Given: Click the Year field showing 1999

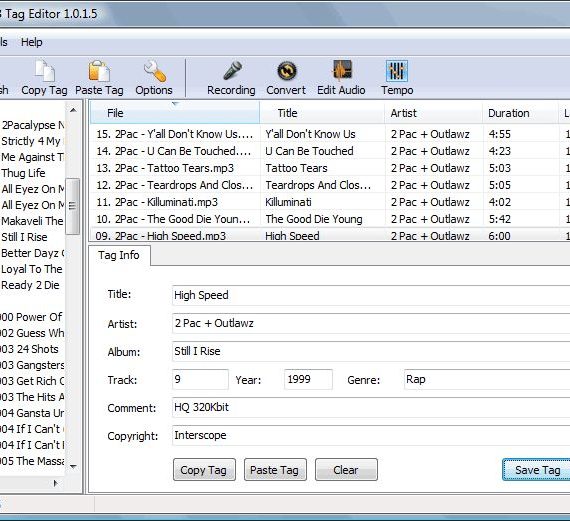Looking at the screenshot, I should tap(308, 379).
